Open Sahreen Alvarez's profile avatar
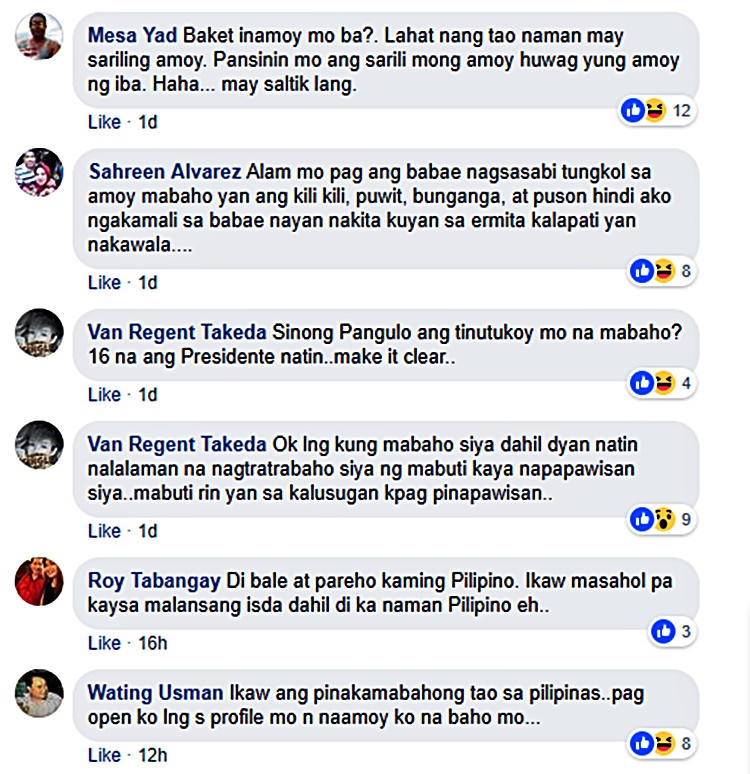Image resolution: width=750 pixels, height=774 pixels. [x=39, y=173]
